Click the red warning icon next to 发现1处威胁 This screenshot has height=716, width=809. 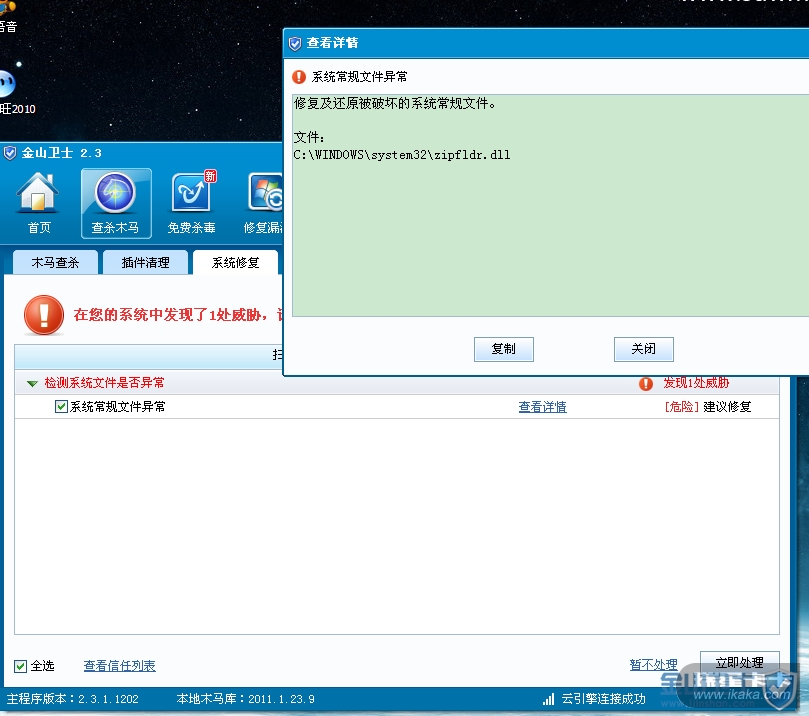tap(645, 383)
